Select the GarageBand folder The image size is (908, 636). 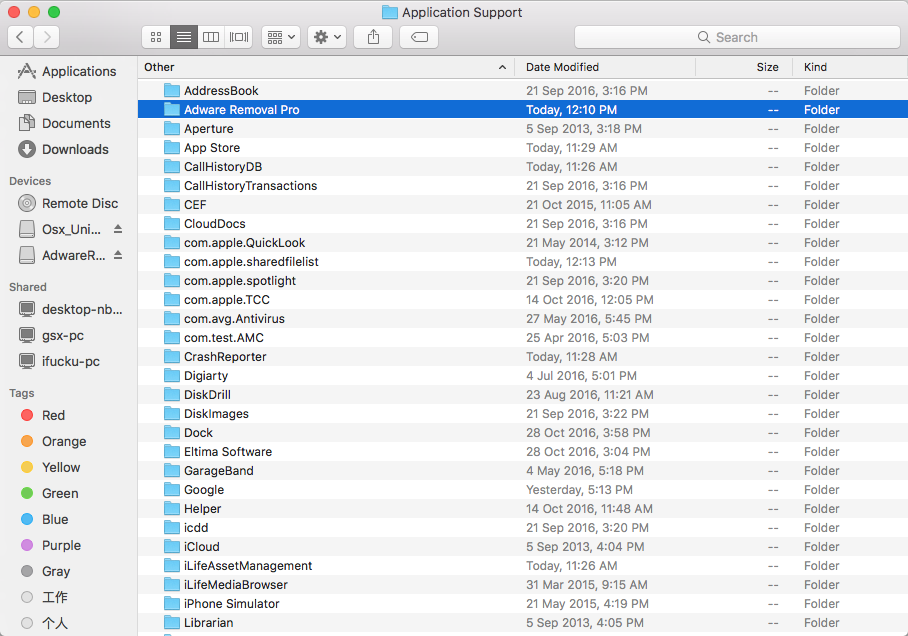222,470
